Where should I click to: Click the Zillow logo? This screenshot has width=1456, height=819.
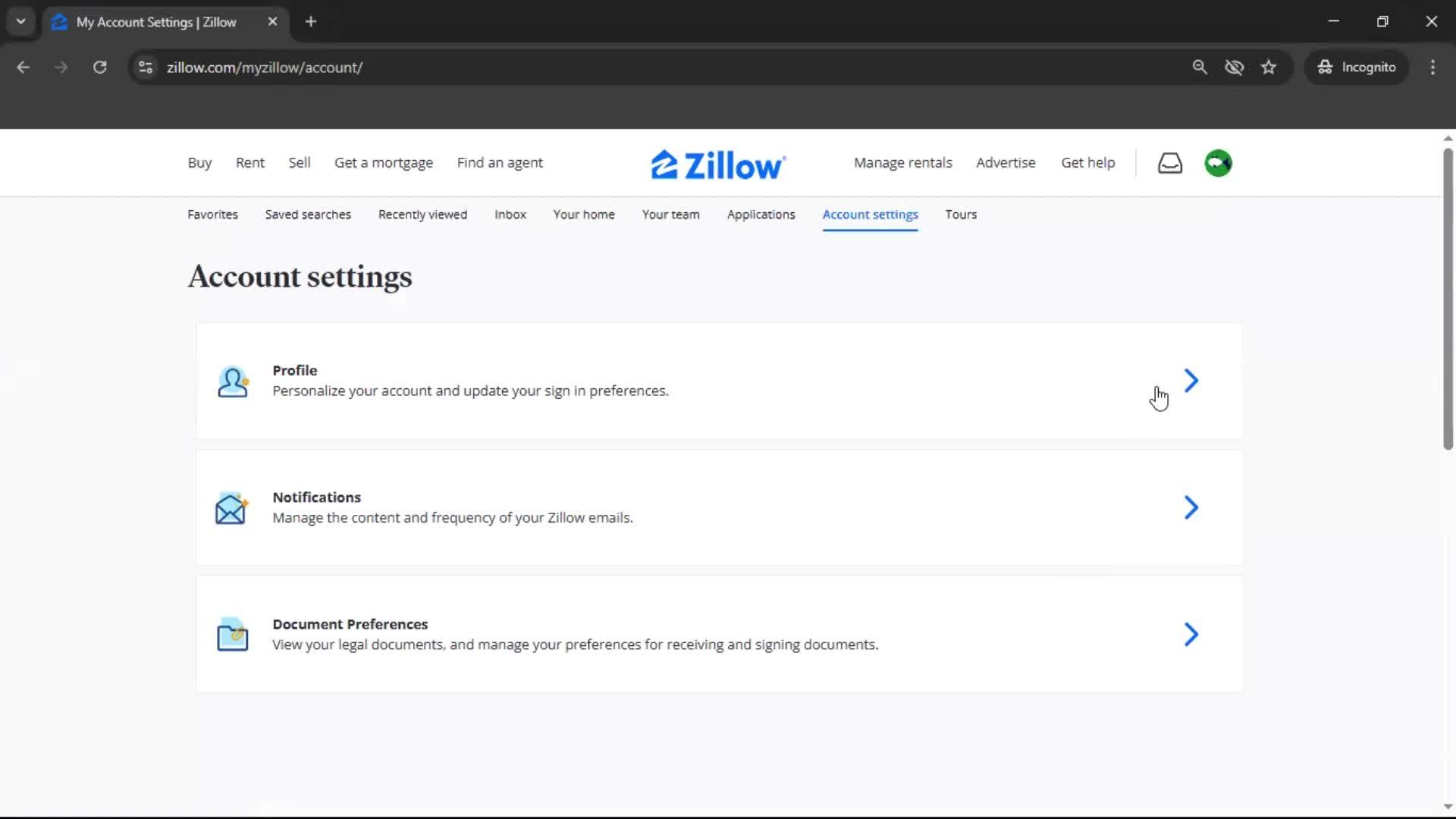tap(717, 163)
